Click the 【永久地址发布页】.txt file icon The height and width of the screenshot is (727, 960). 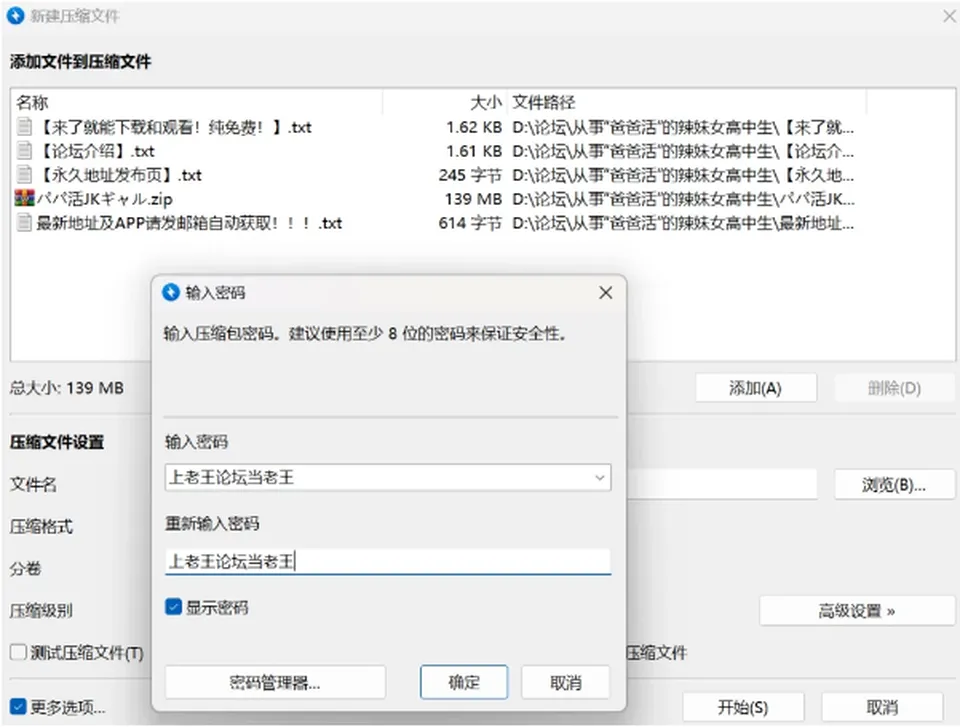click(x=24, y=175)
